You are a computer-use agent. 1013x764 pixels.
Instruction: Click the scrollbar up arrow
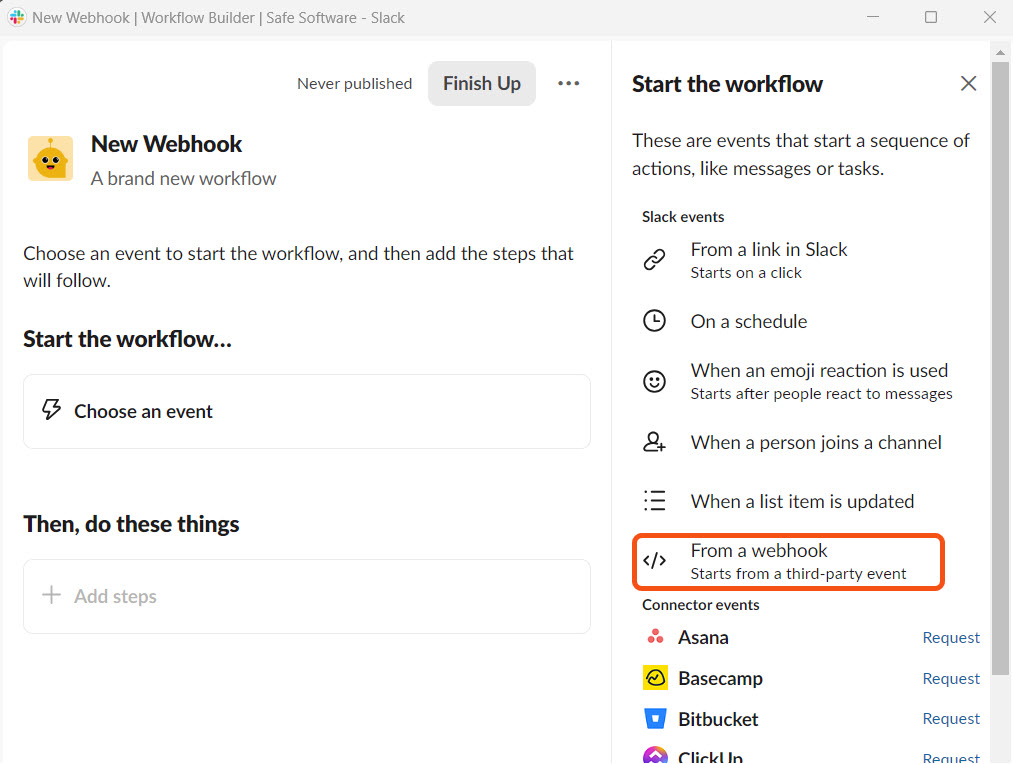pos(1000,52)
